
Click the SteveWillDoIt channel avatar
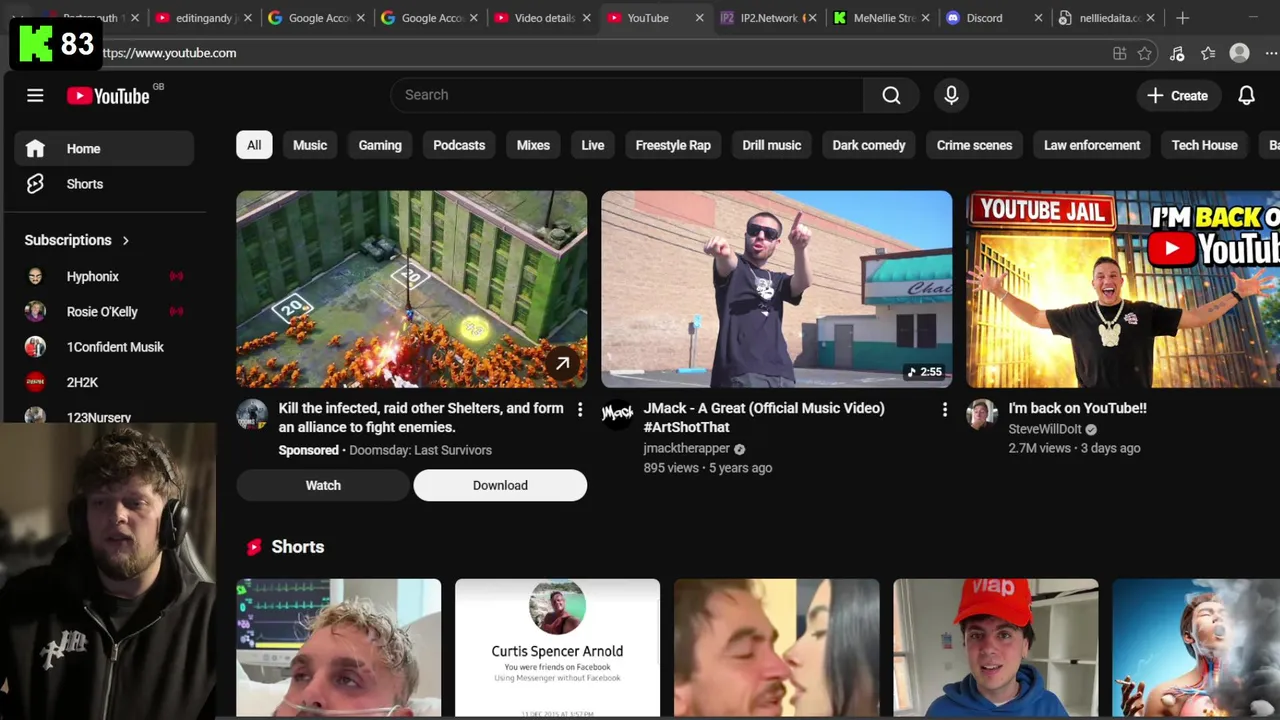[x=982, y=415]
